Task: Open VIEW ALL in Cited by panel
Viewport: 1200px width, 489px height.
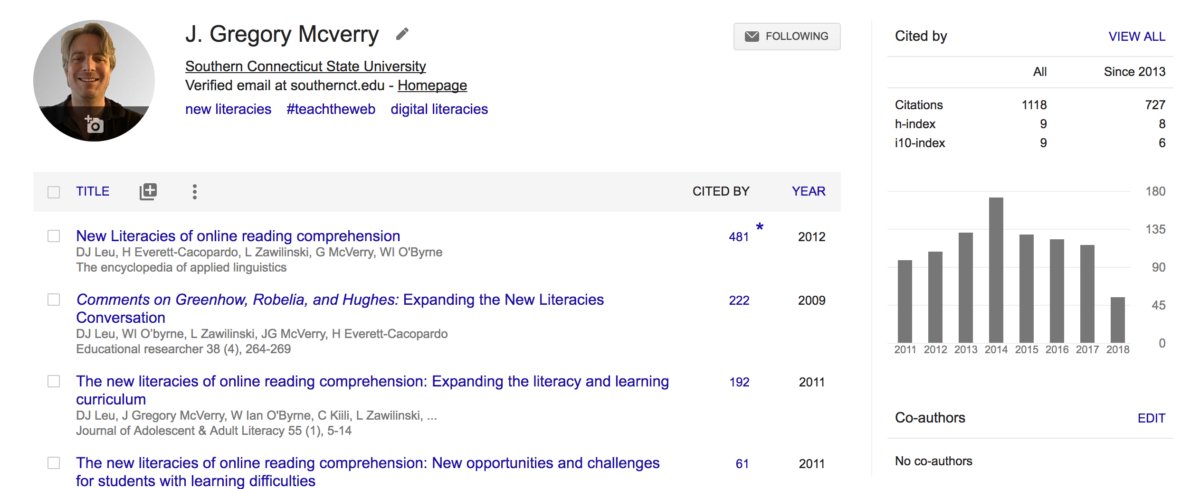Action: (x=1137, y=36)
